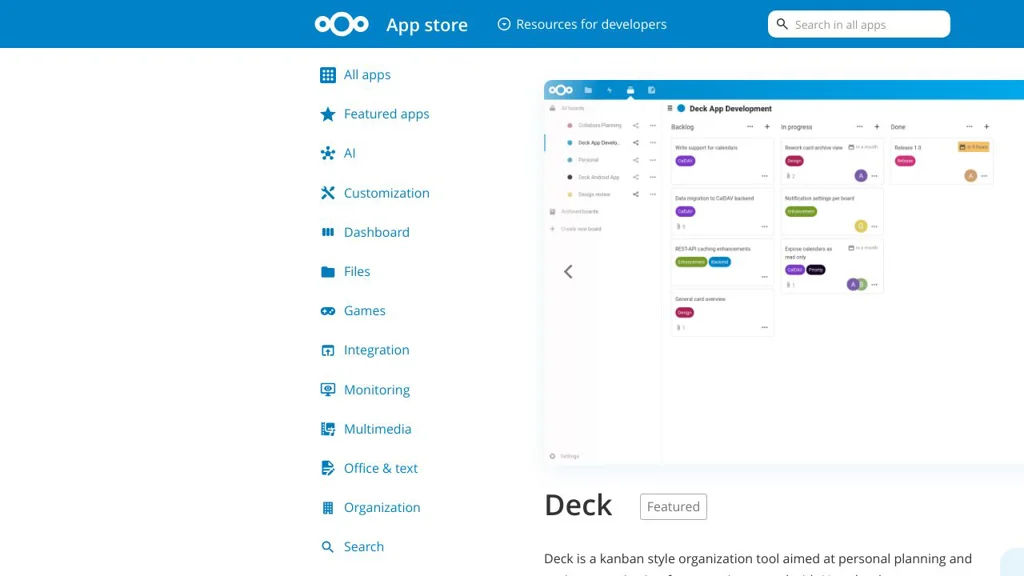Click the Organization building icon
The height and width of the screenshot is (576, 1024).
point(328,507)
